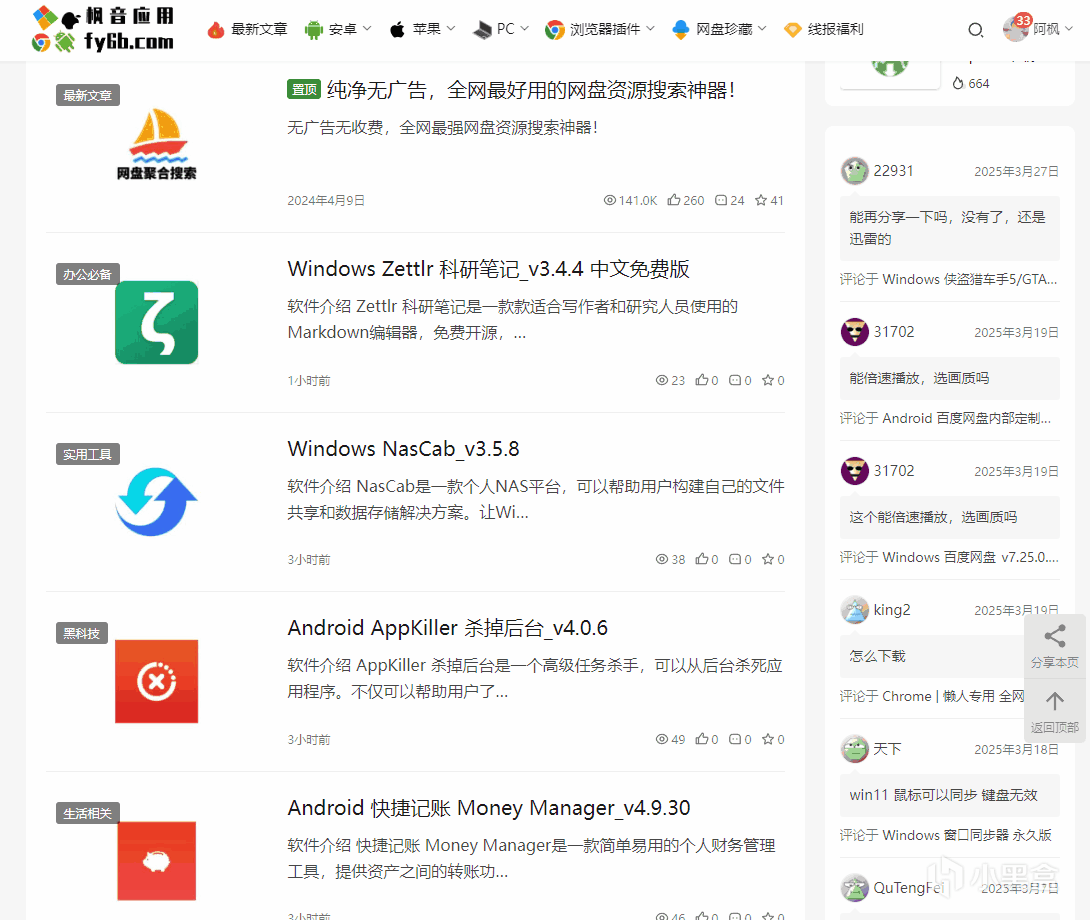Open Windows Zettlr 科研笔记_v3.4.4 article
1090x920 pixels.
[x=488, y=269]
